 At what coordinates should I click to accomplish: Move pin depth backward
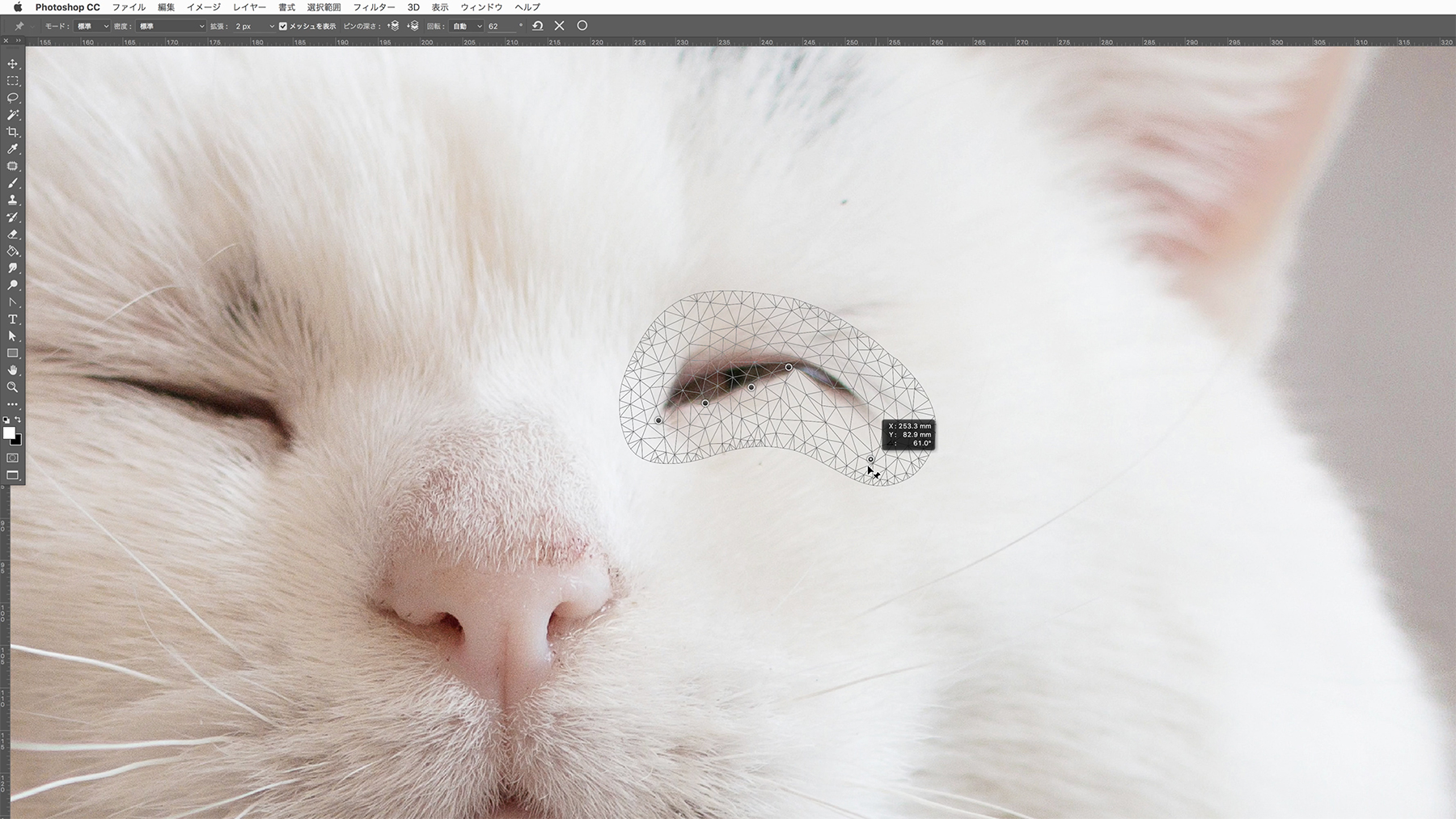point(413,26)
